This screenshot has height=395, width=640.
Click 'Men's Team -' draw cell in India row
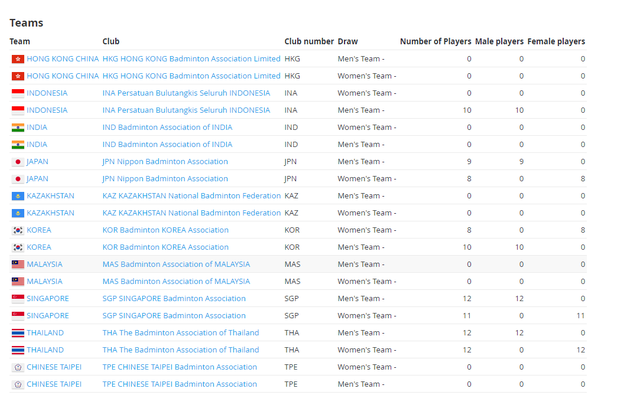click(x=361, y=144)
